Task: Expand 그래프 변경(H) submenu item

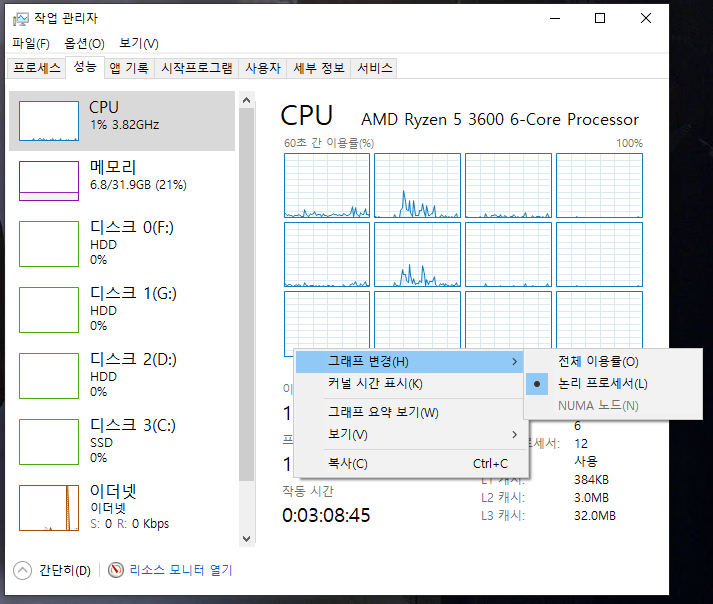Action: click(409, 362)
